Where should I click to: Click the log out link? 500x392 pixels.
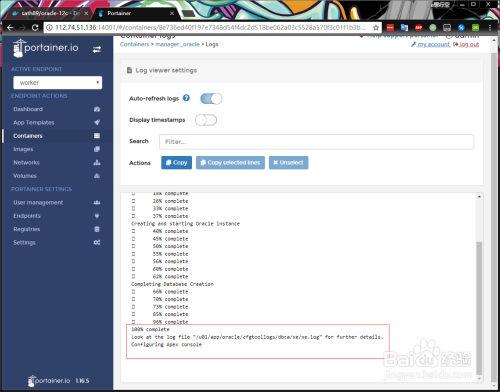coord(466,44)
